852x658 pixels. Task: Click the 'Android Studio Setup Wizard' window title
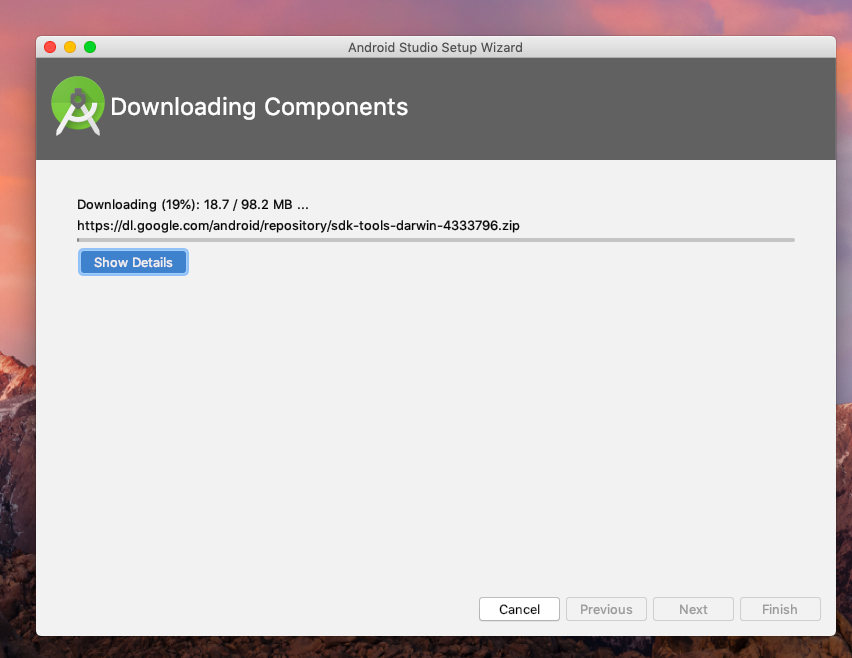tap(435, 47)
